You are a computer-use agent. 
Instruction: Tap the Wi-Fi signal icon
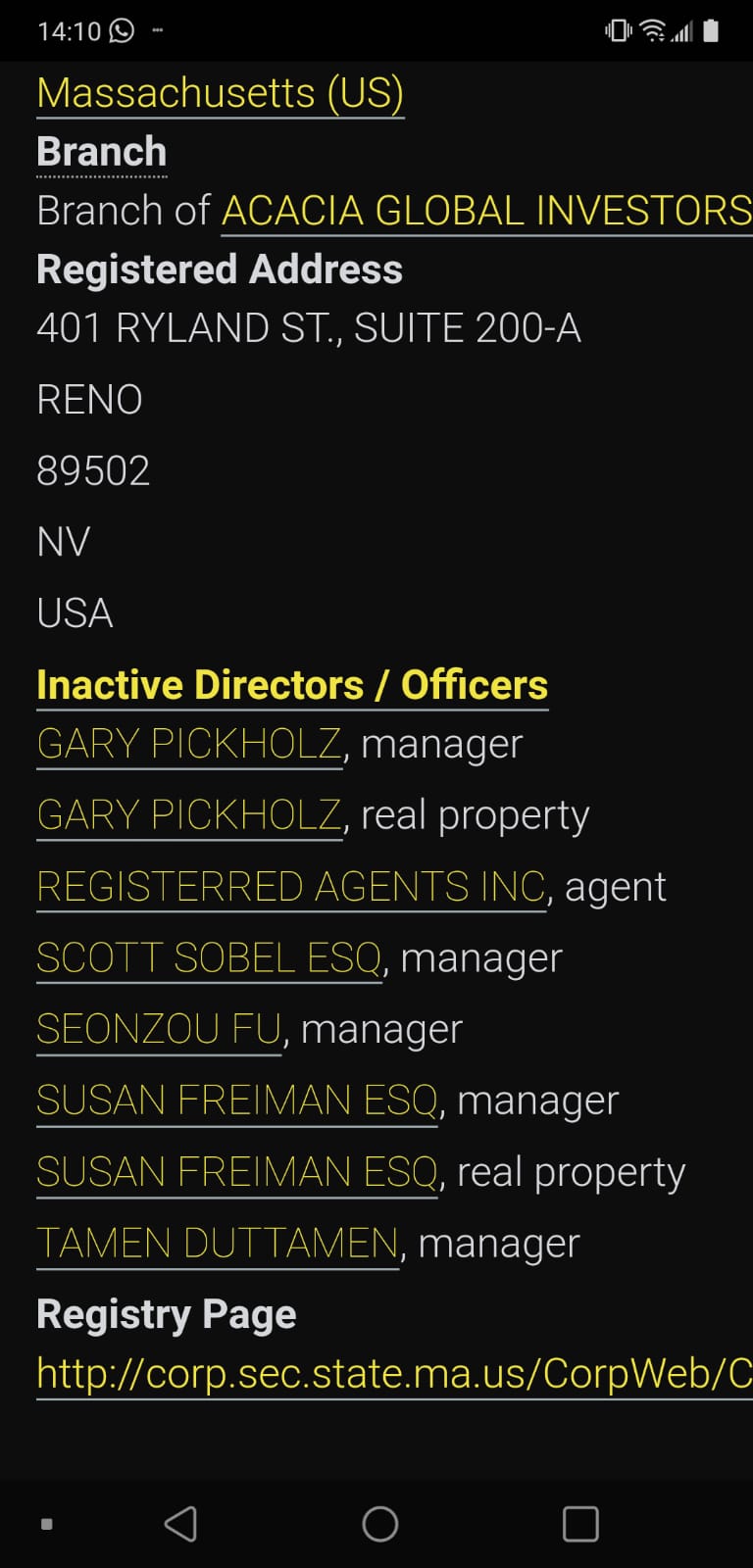click(652, 30)
